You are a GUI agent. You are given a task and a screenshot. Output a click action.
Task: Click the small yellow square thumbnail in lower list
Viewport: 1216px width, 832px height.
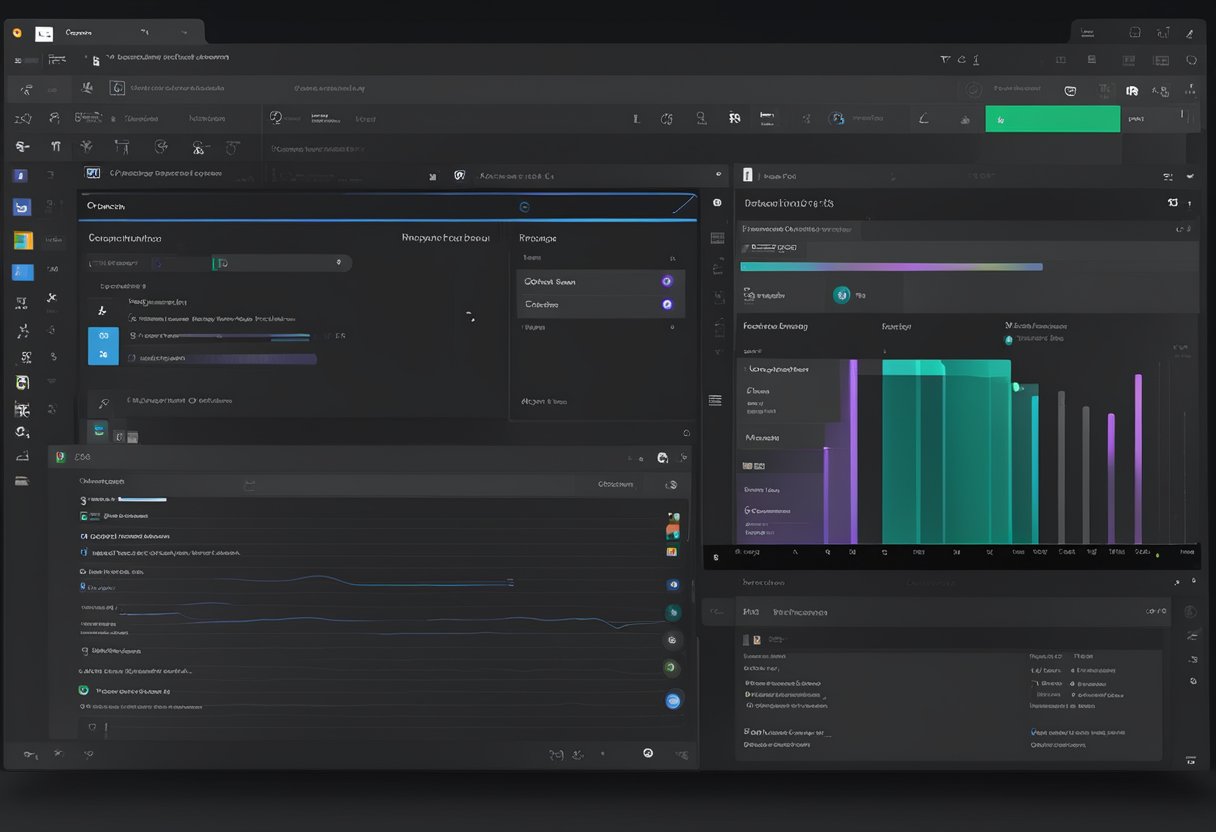tap(672, 551)
